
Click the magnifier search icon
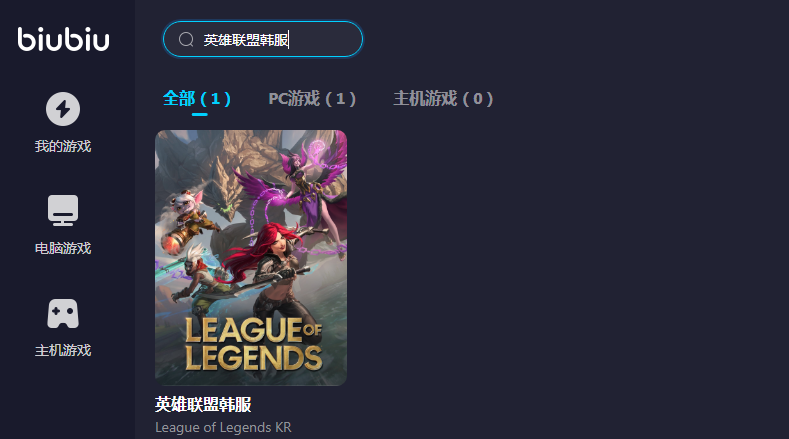[x=186, y=39]
